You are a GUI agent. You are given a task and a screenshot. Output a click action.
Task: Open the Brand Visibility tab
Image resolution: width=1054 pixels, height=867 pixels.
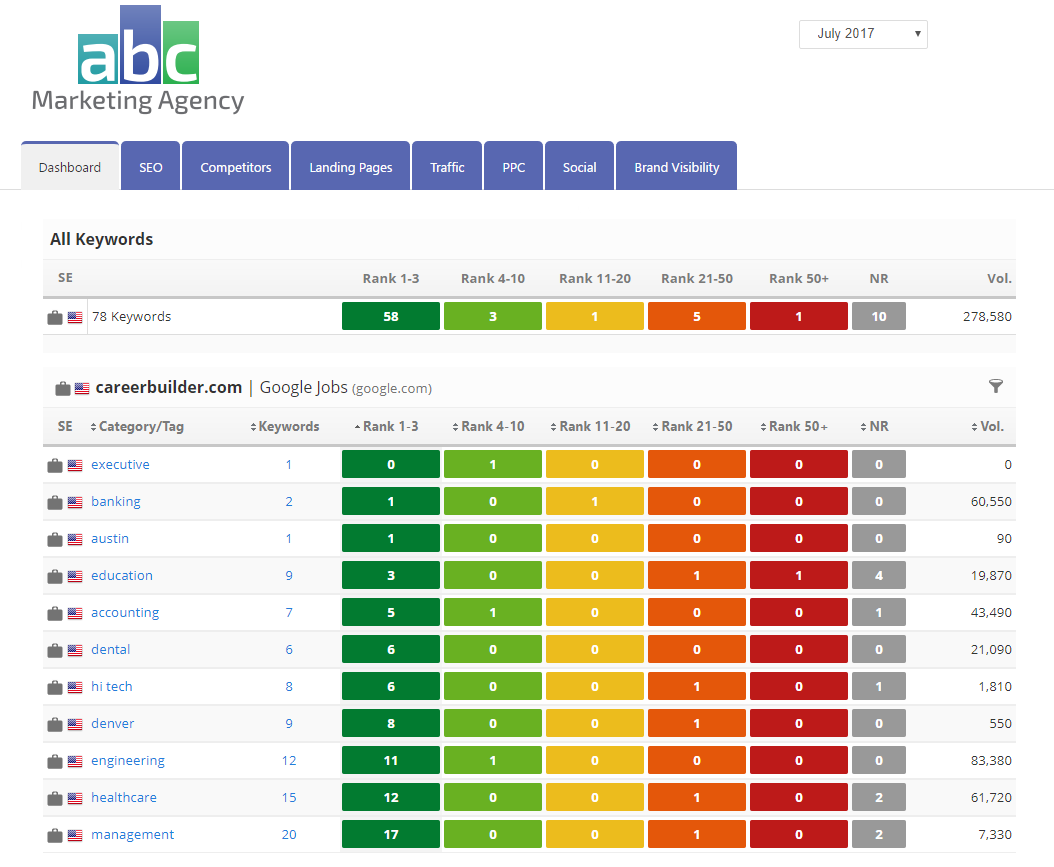[x=676, y=167]
